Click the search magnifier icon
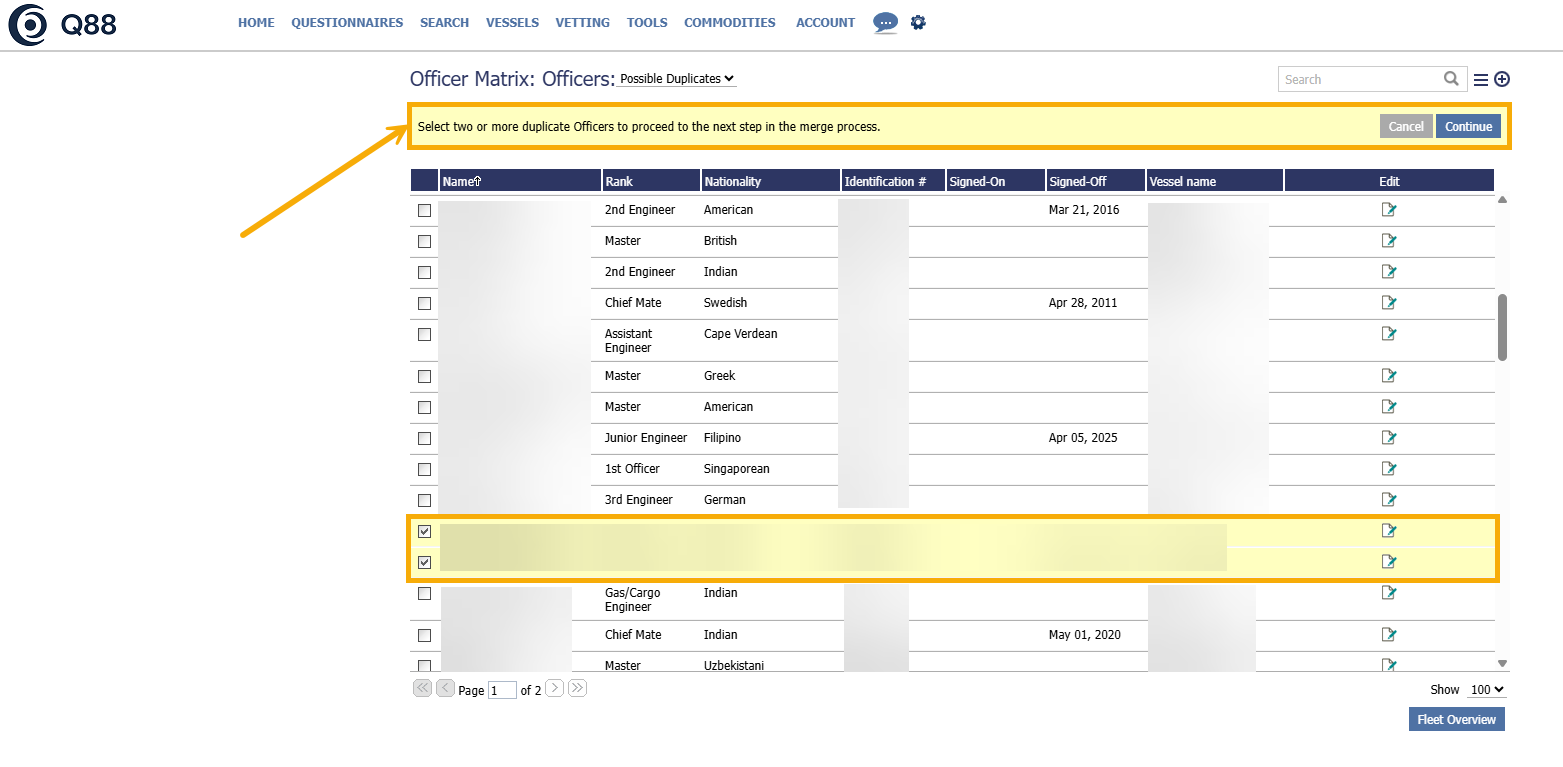The width and height of the screenshot is (1563, 767). pyautogui.click(x=1451, y=79)
